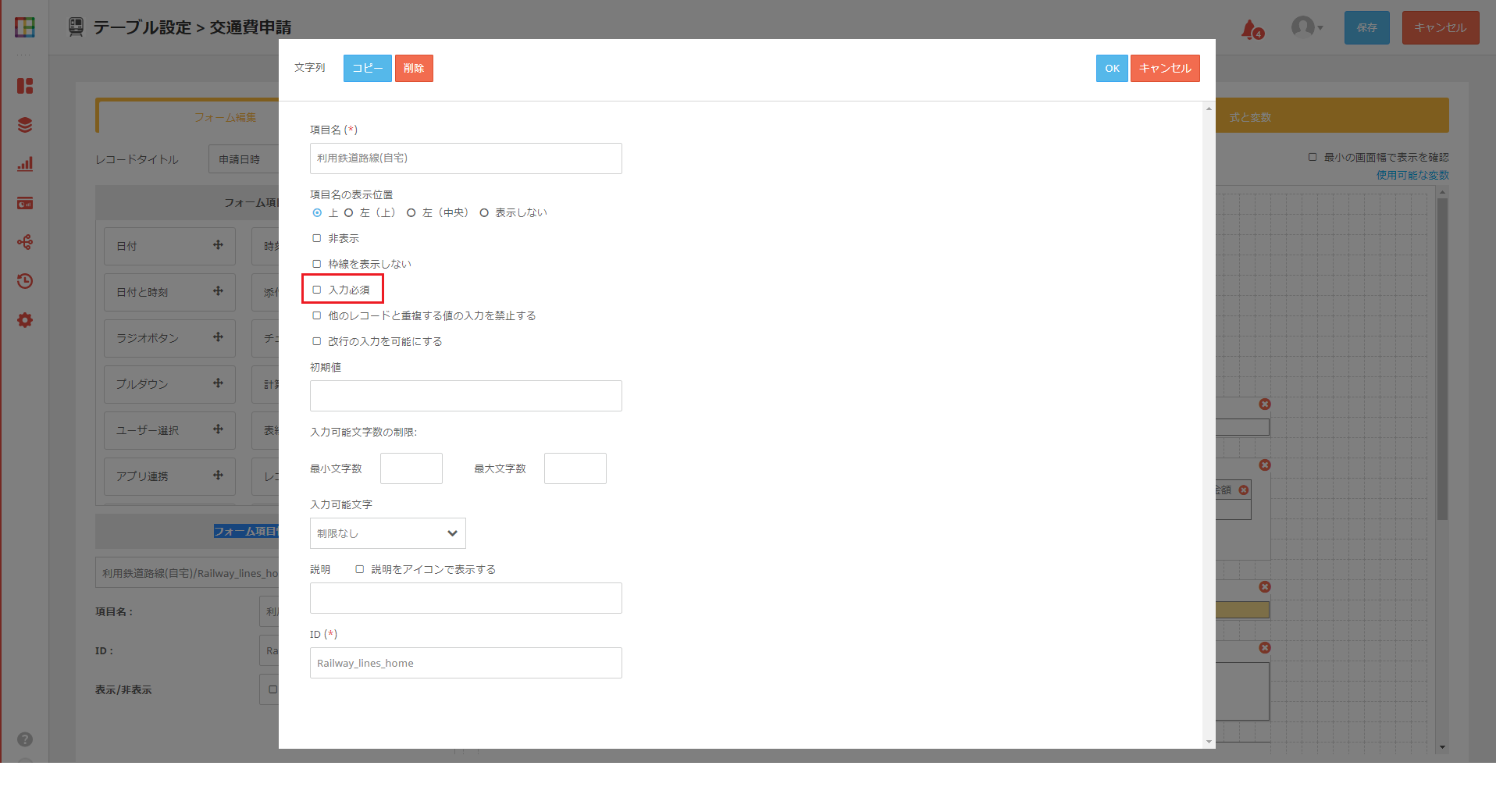Click the blue 保存 button in the page header
This screenshot has width=1496, height=812.
point(1367,27)
